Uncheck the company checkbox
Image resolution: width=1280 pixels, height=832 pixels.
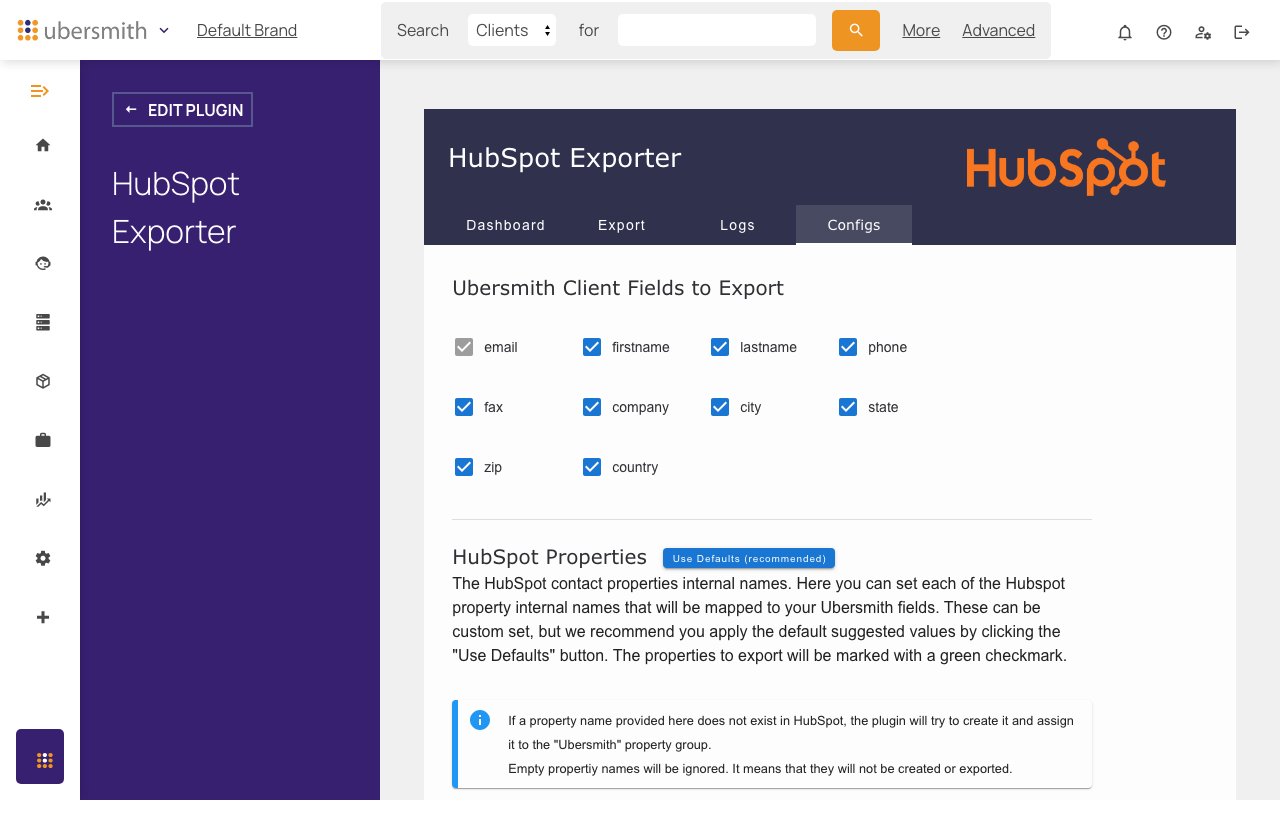592,407
